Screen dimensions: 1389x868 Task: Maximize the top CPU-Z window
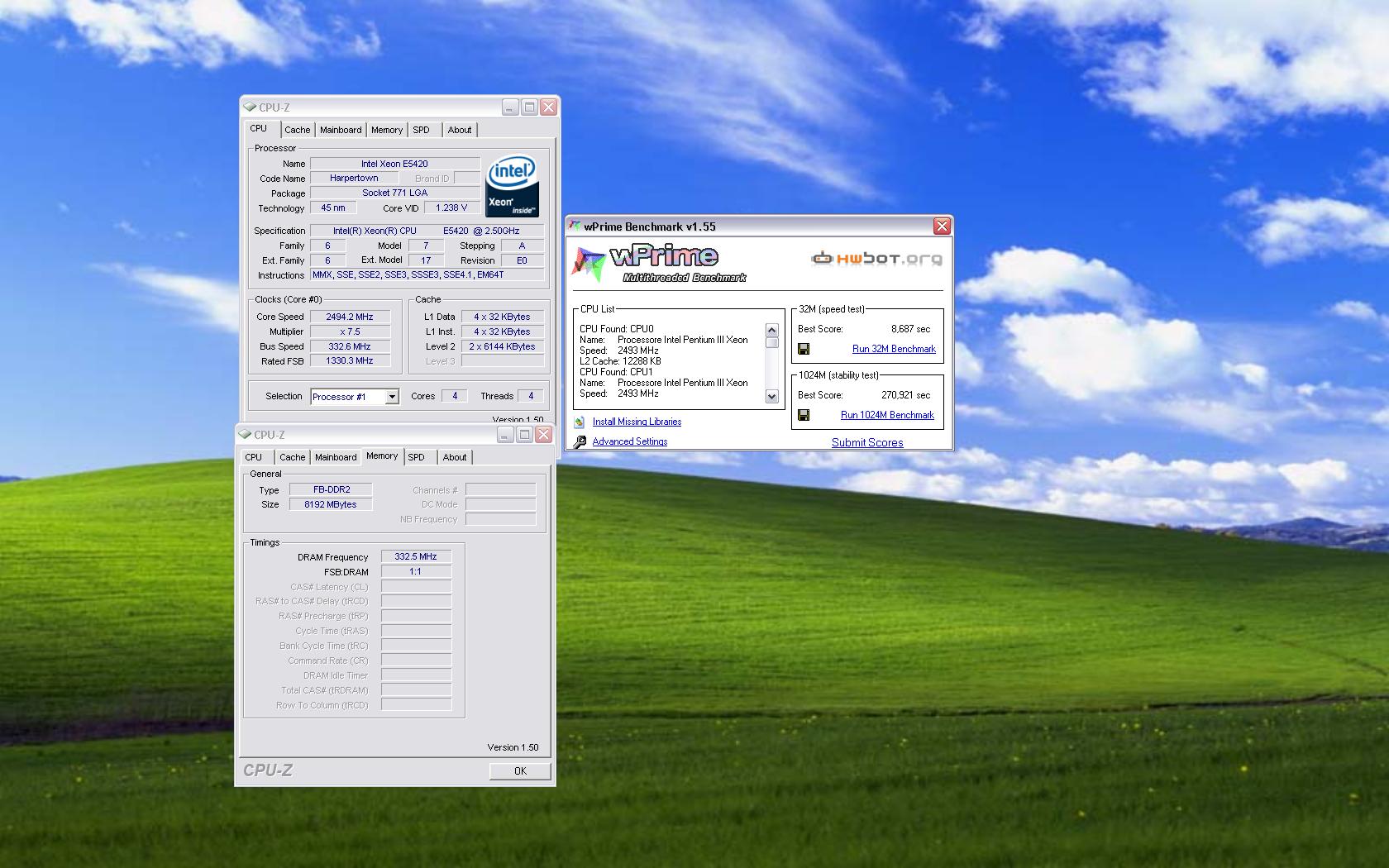[x=529, y=107]
